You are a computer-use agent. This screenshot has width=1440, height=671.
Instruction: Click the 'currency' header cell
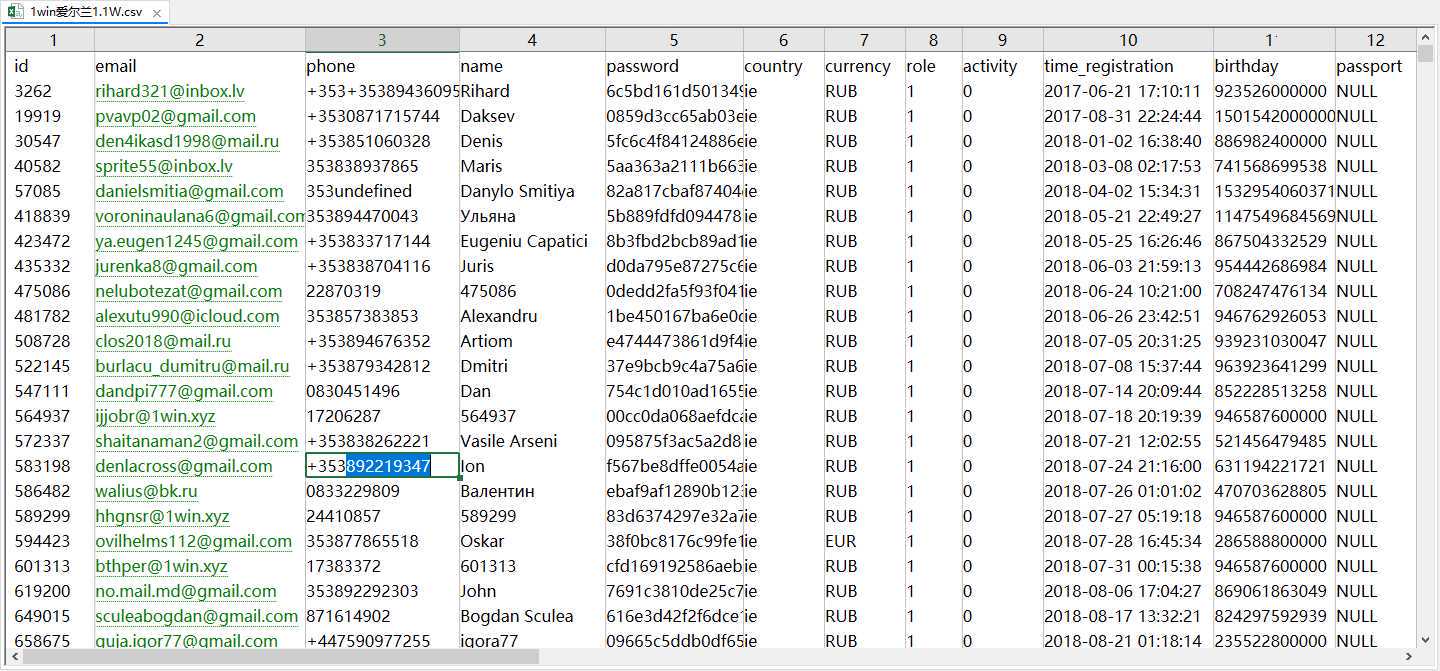pyautogui.click(x=865, y=66)
